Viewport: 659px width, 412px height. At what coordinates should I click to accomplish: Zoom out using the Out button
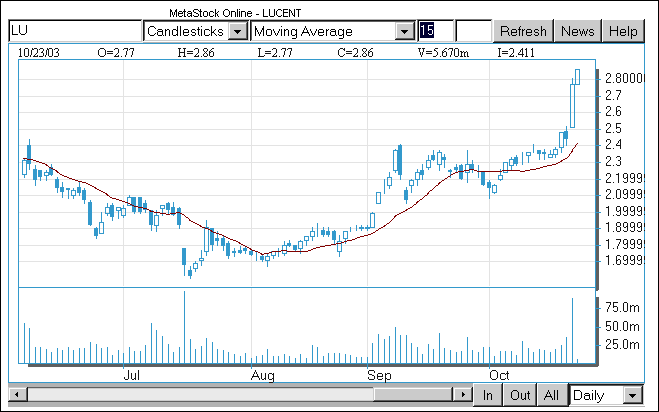point(520,395)
